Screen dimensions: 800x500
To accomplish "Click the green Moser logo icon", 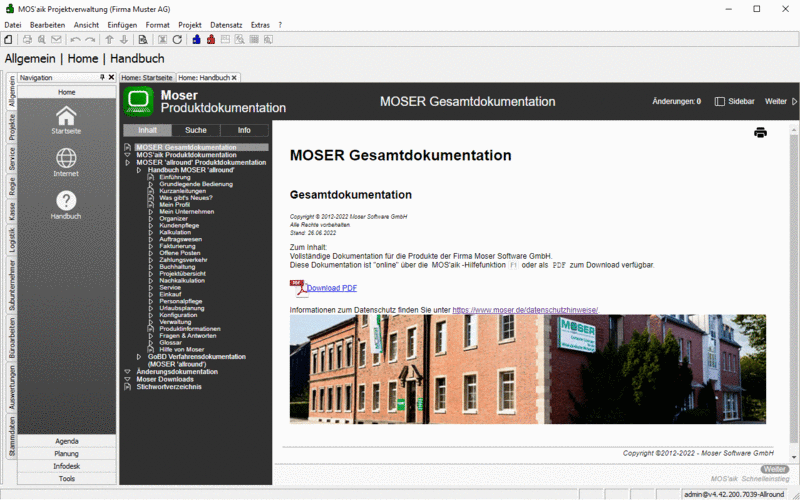I will point(138,101).
